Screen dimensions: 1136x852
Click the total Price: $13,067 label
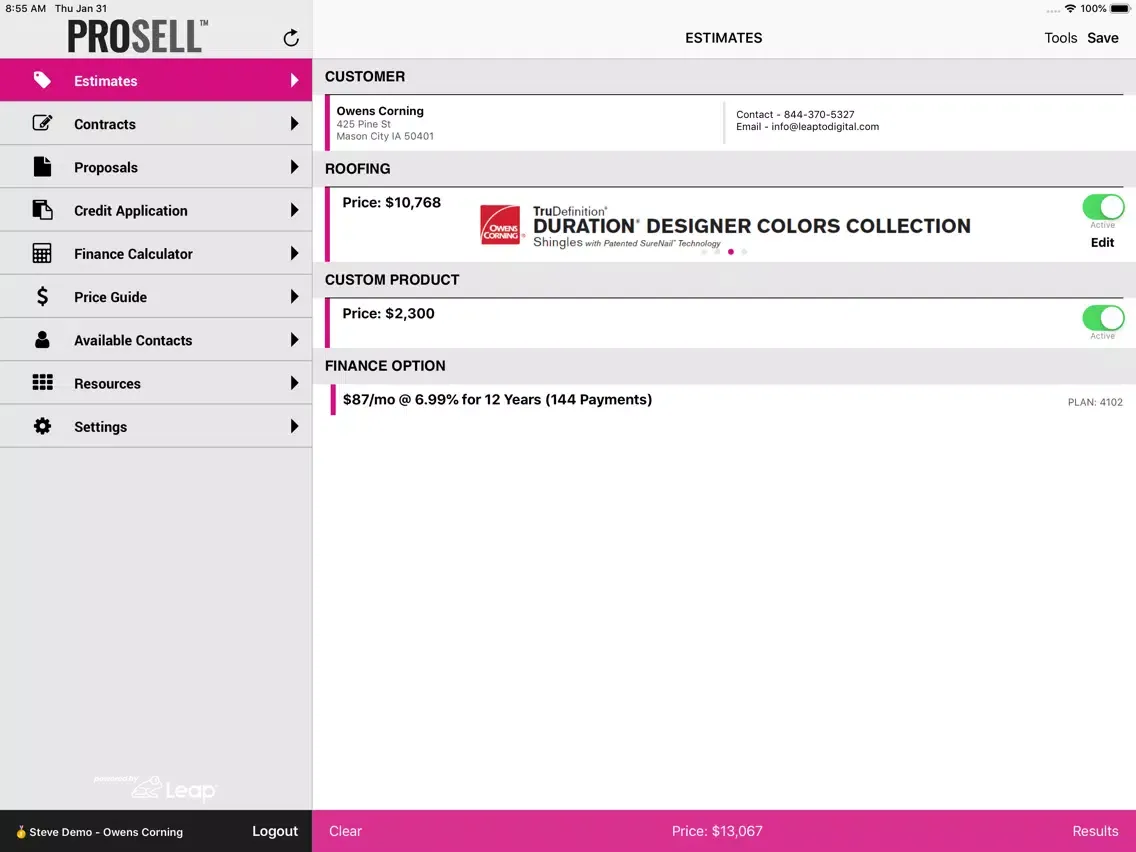(717, 831)
